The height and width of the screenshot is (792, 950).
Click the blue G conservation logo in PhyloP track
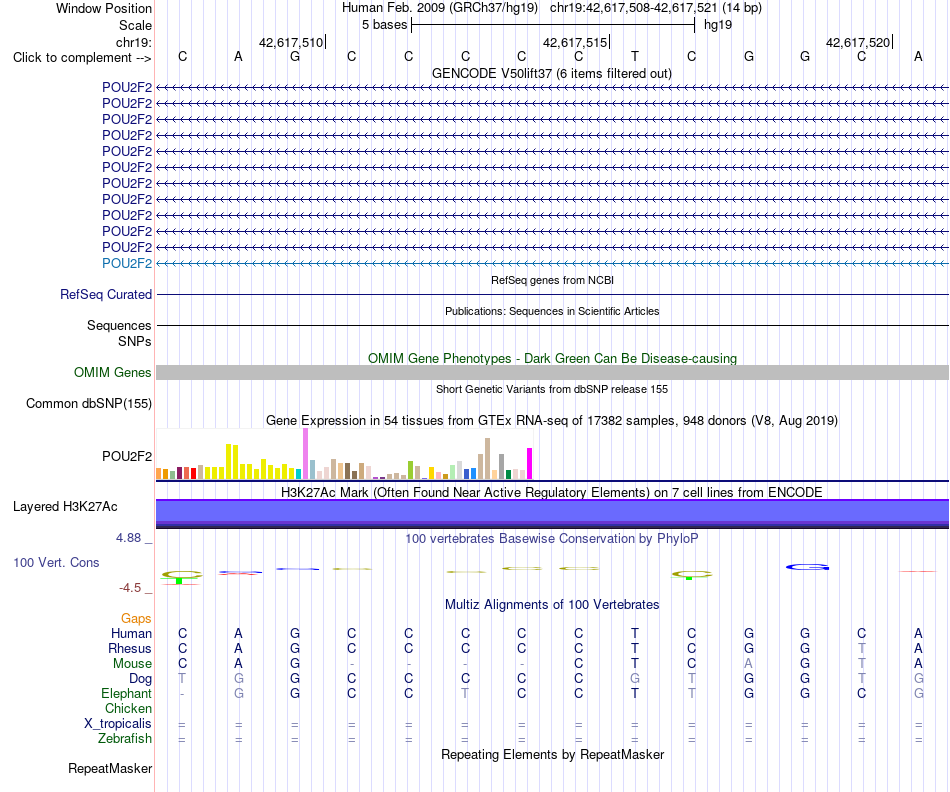point(808,567)
